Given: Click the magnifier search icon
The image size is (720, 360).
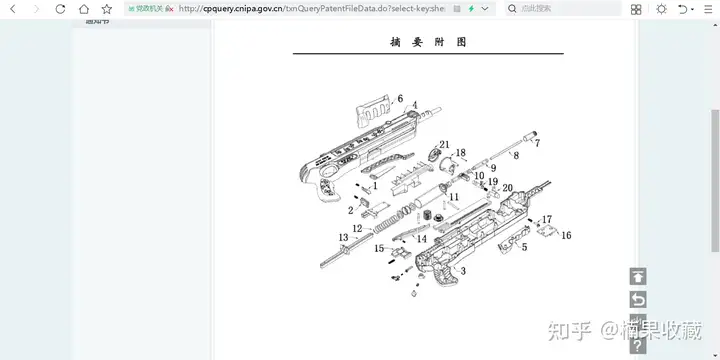Looking at the screenshot, I should click(x=512, y=9).
